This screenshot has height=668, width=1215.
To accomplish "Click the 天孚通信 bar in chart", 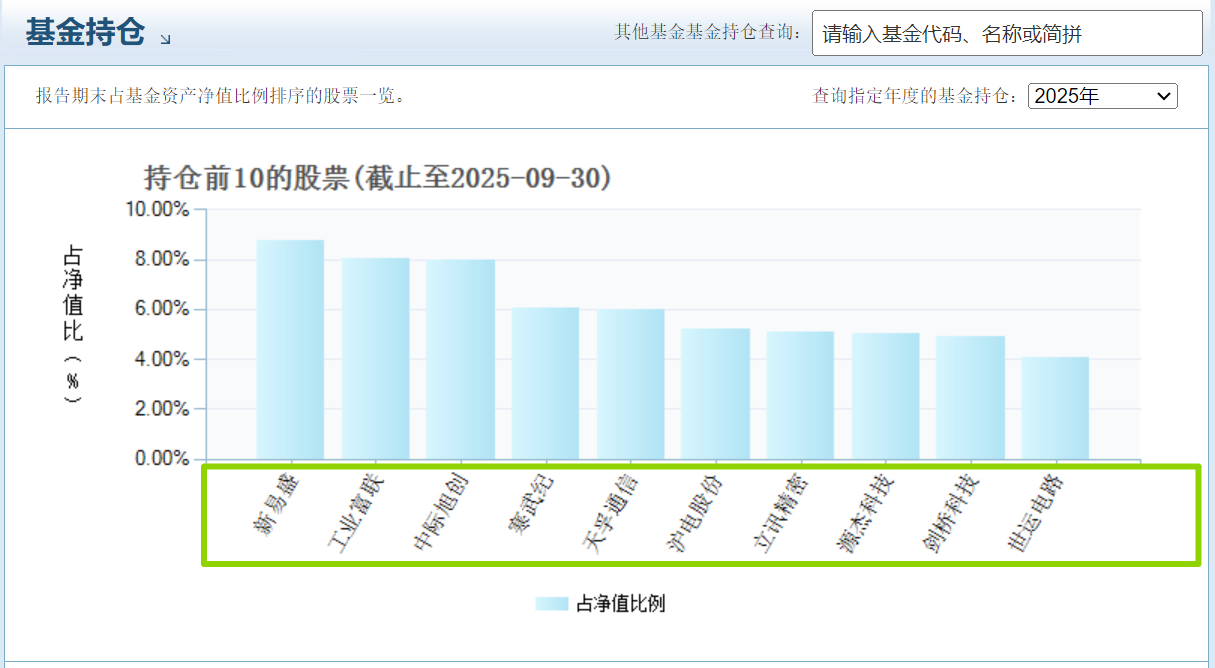I will [x=630, y=384].
